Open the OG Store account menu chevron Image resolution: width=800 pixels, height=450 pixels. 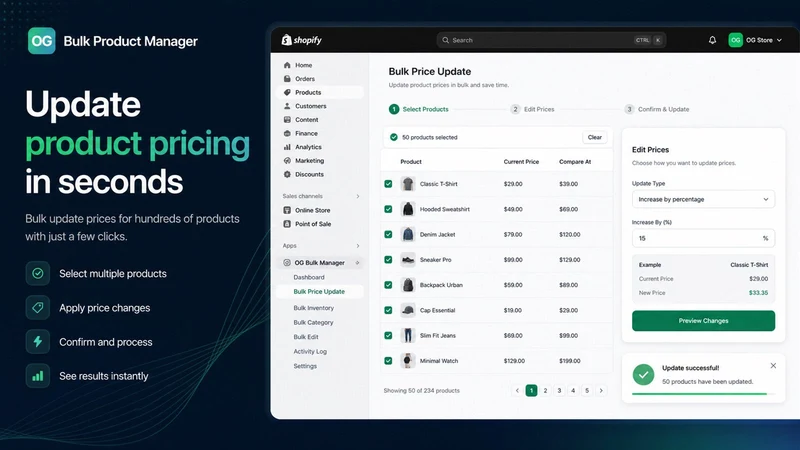tap(779, 40)
